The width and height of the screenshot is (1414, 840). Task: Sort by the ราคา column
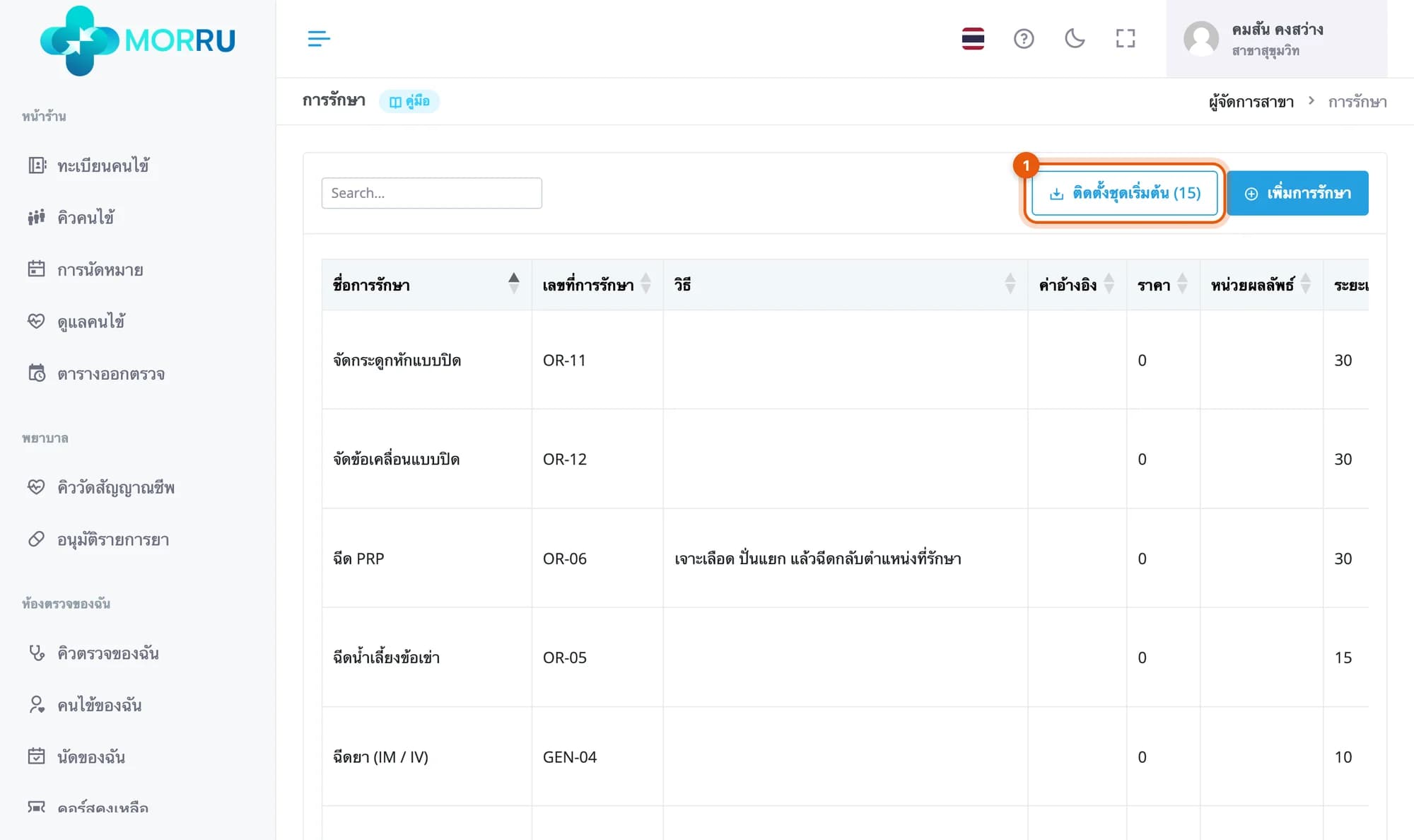coord(1163,285)
